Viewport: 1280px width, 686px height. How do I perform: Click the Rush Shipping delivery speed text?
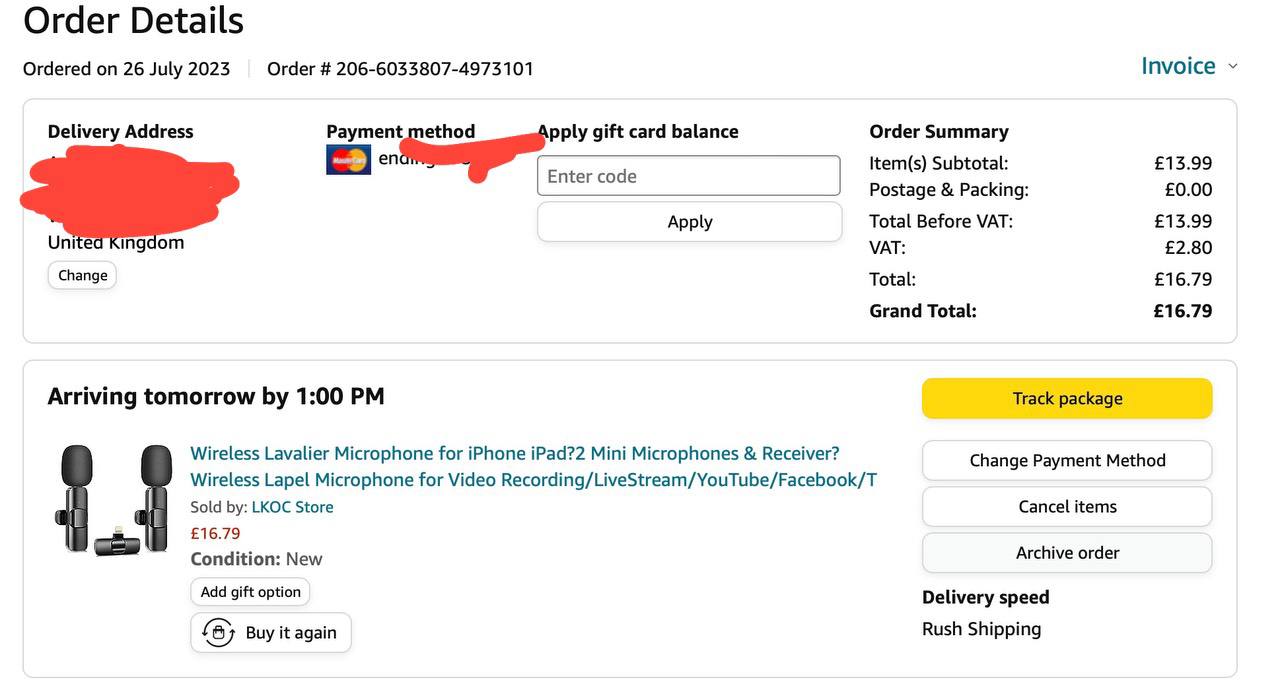[x=981, y=629]
